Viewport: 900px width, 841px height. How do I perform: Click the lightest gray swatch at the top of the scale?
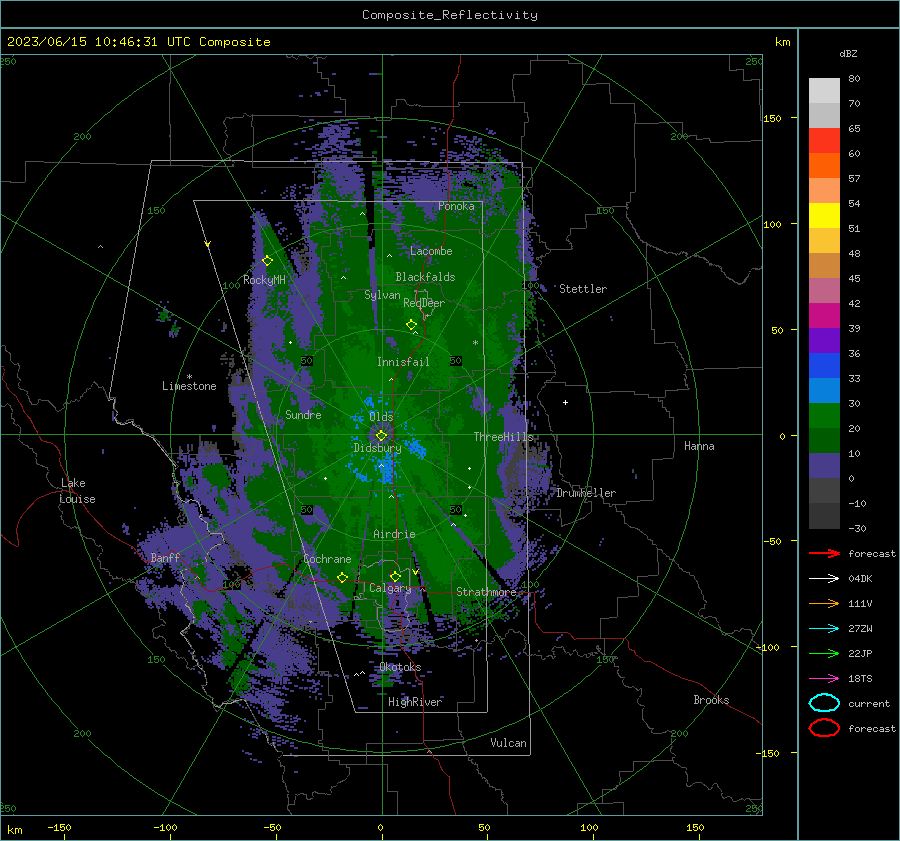824,91
